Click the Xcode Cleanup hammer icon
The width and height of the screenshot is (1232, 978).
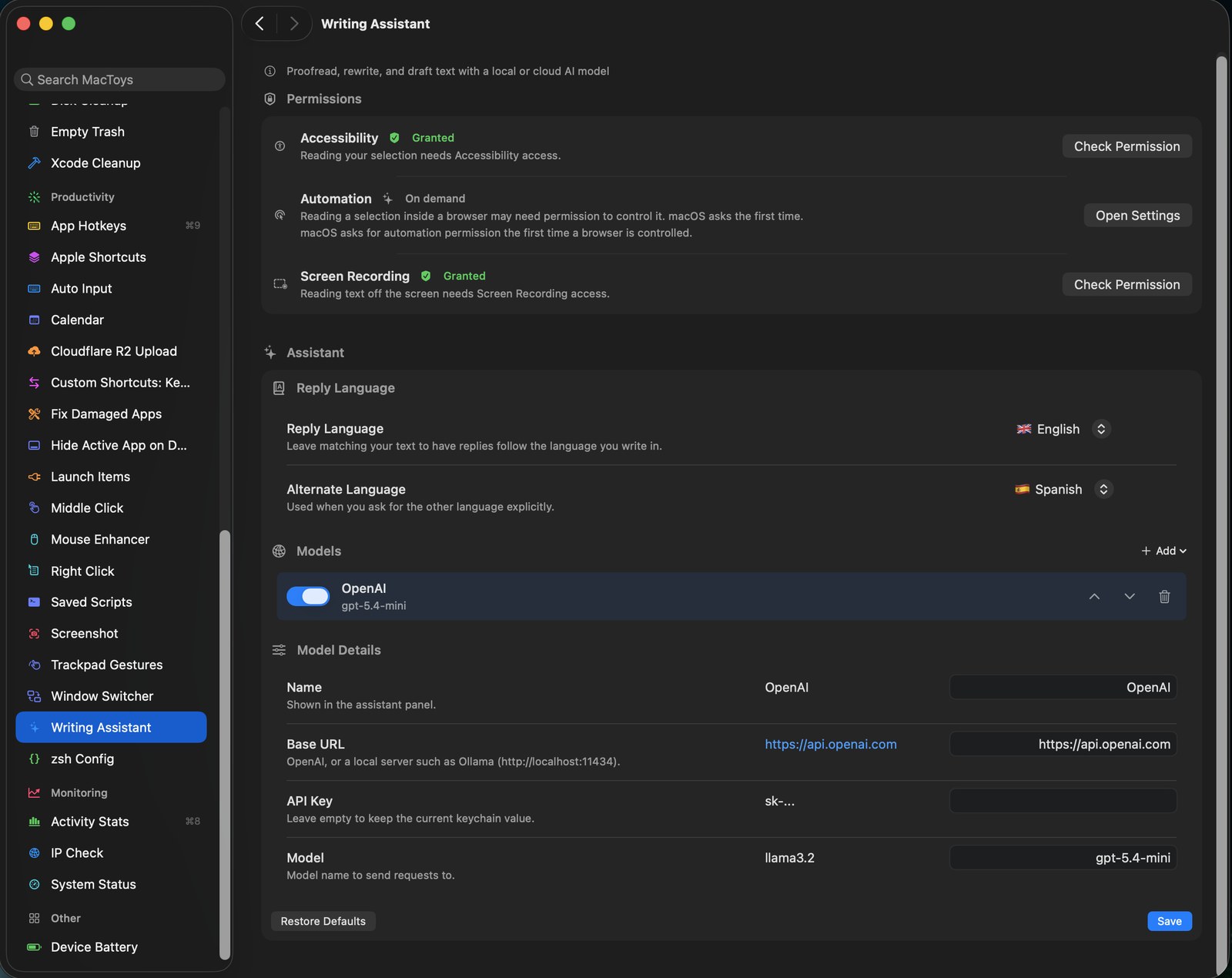point(34,163)
